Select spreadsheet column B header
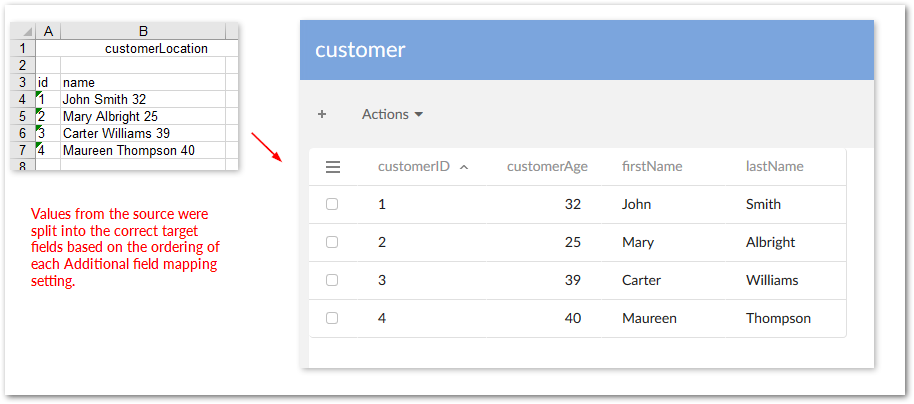 [x=143, y=31]
